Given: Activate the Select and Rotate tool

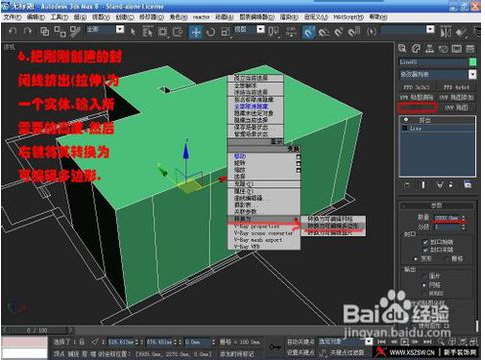Looking at the screenshot, I should pos(211,32).
